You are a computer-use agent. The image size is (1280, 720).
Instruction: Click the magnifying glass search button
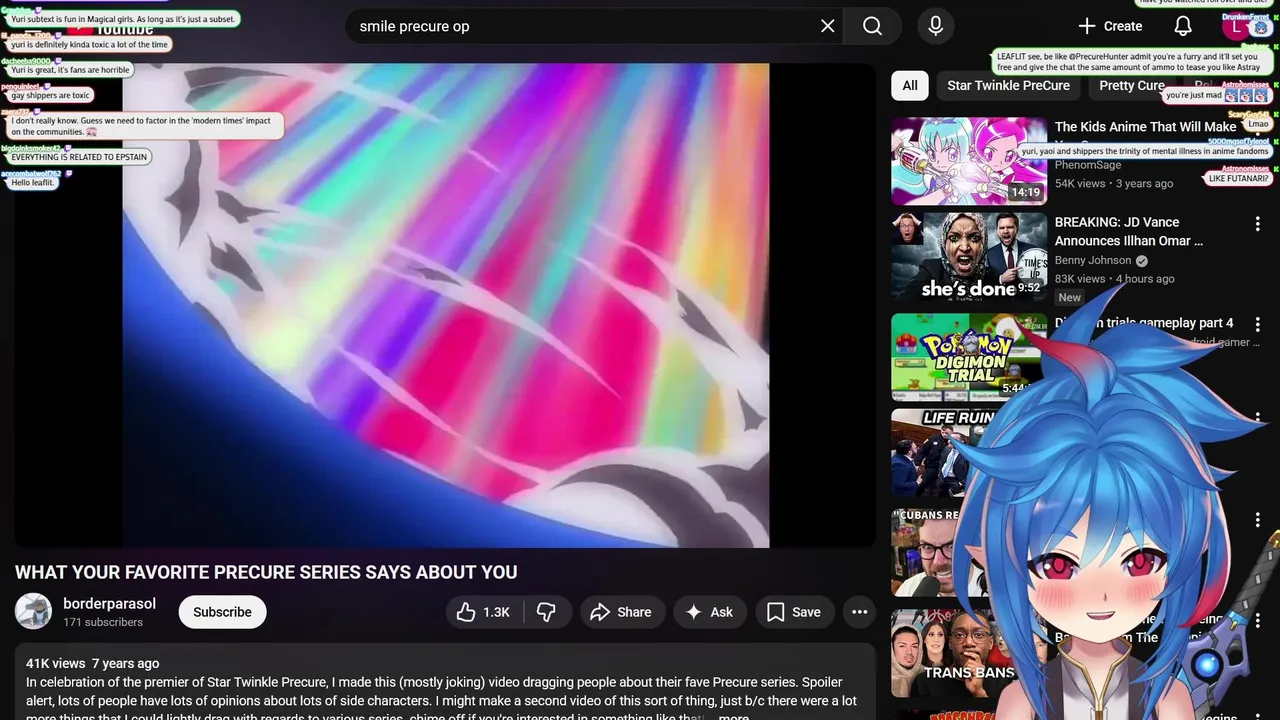pos(872,26)
